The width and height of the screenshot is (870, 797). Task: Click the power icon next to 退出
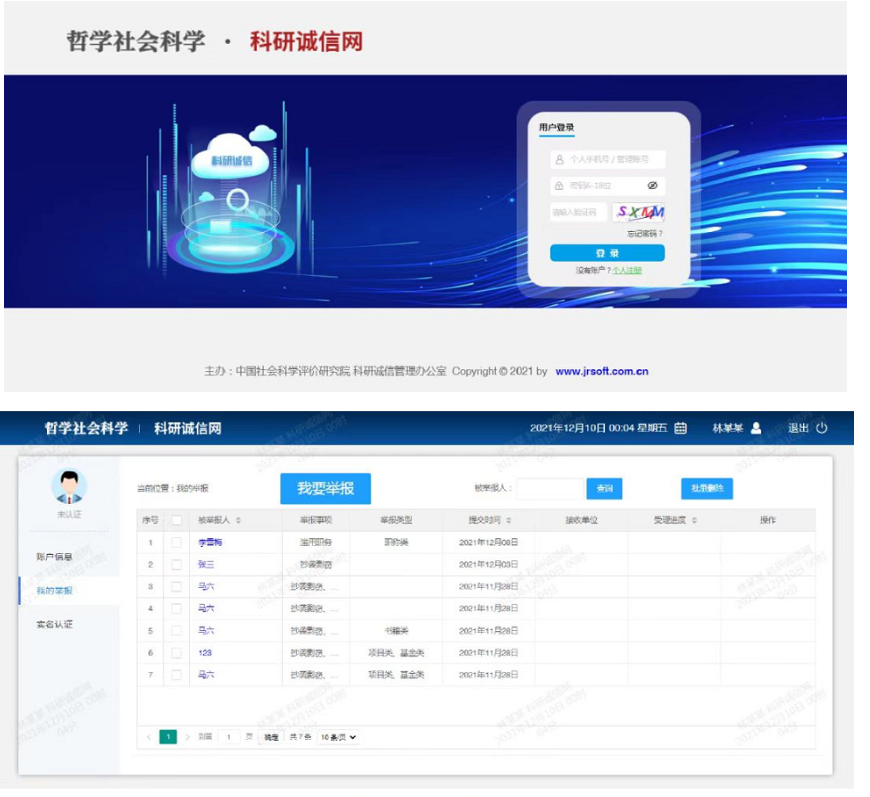pyautogui.click(x=822, y=428)
